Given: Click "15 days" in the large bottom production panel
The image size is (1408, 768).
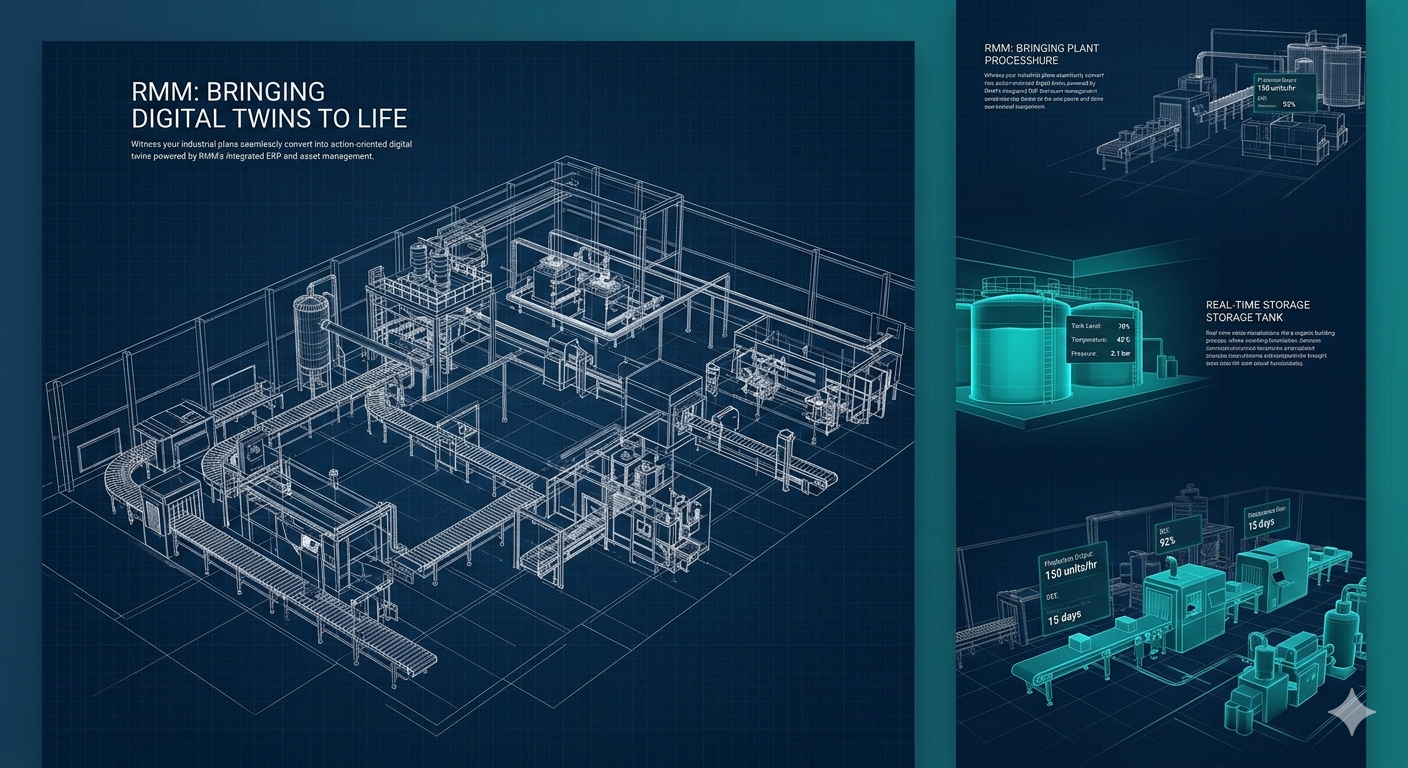Looking at the screenshot, I should pos(1066,620).
